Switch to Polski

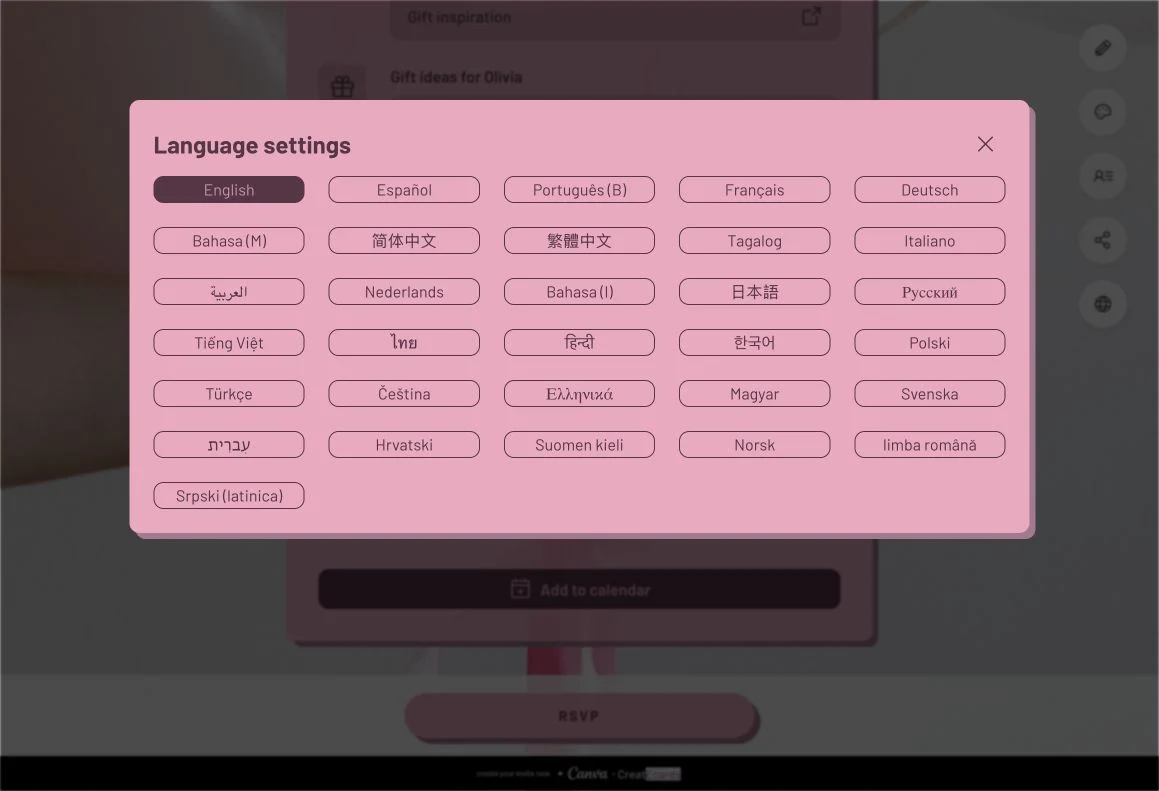930,343
